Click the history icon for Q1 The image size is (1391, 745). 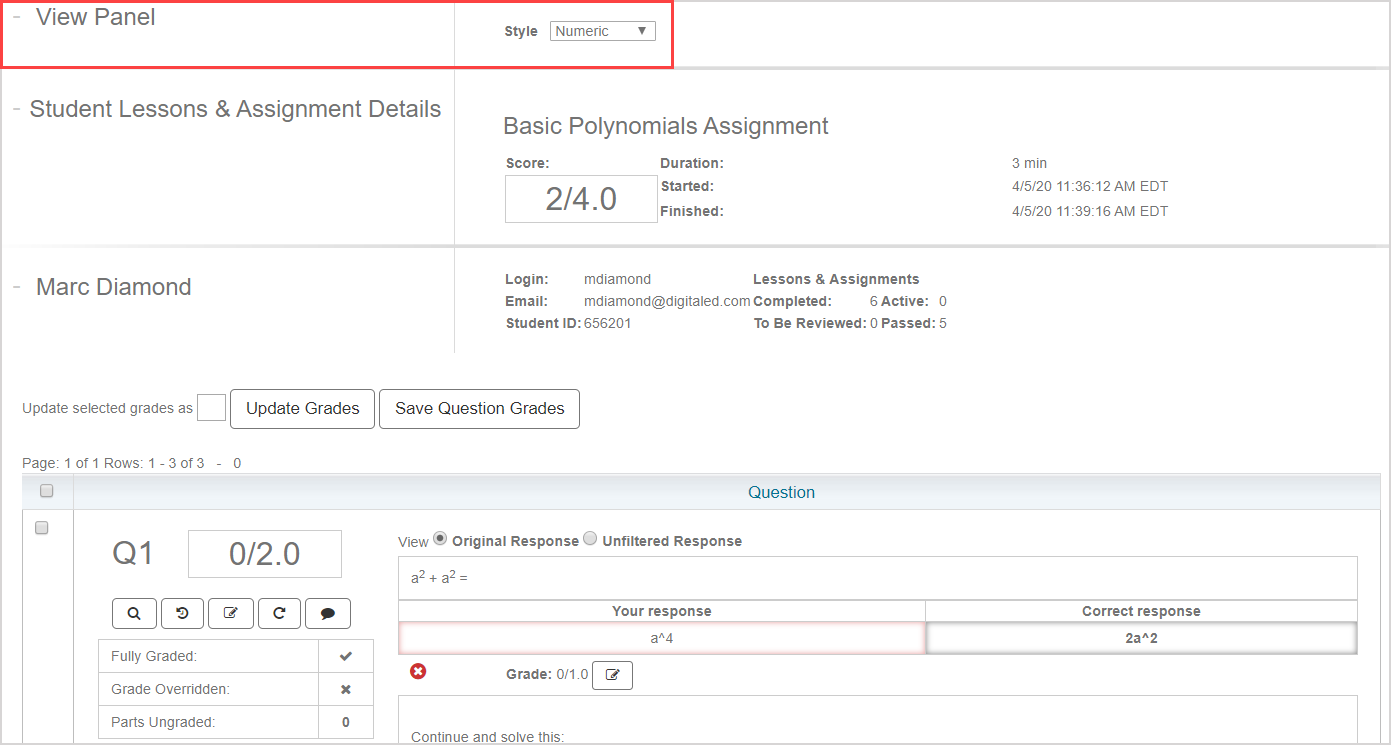click(x=183, y=613)
